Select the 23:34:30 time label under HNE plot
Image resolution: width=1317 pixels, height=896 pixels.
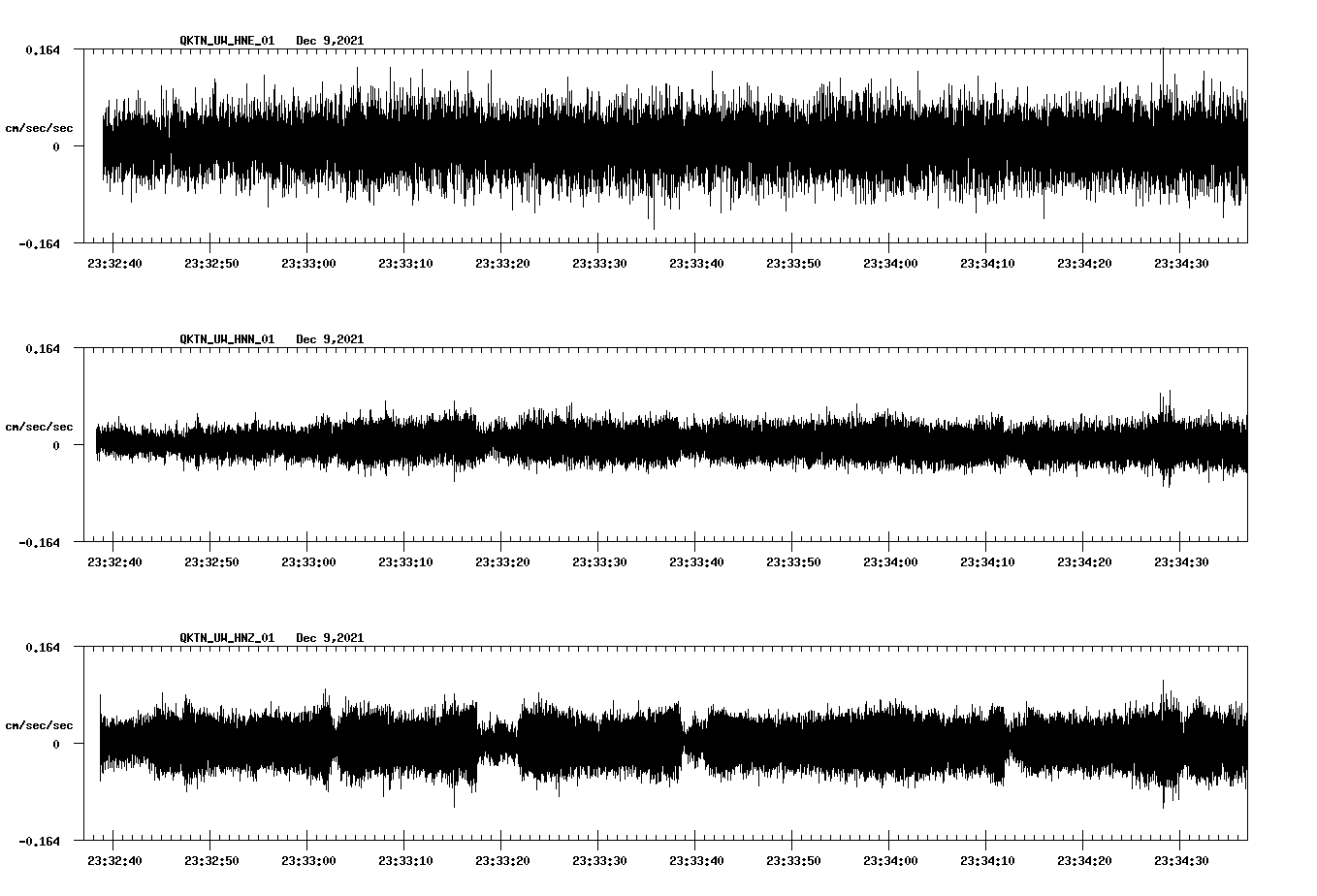tap(1181, 263)
